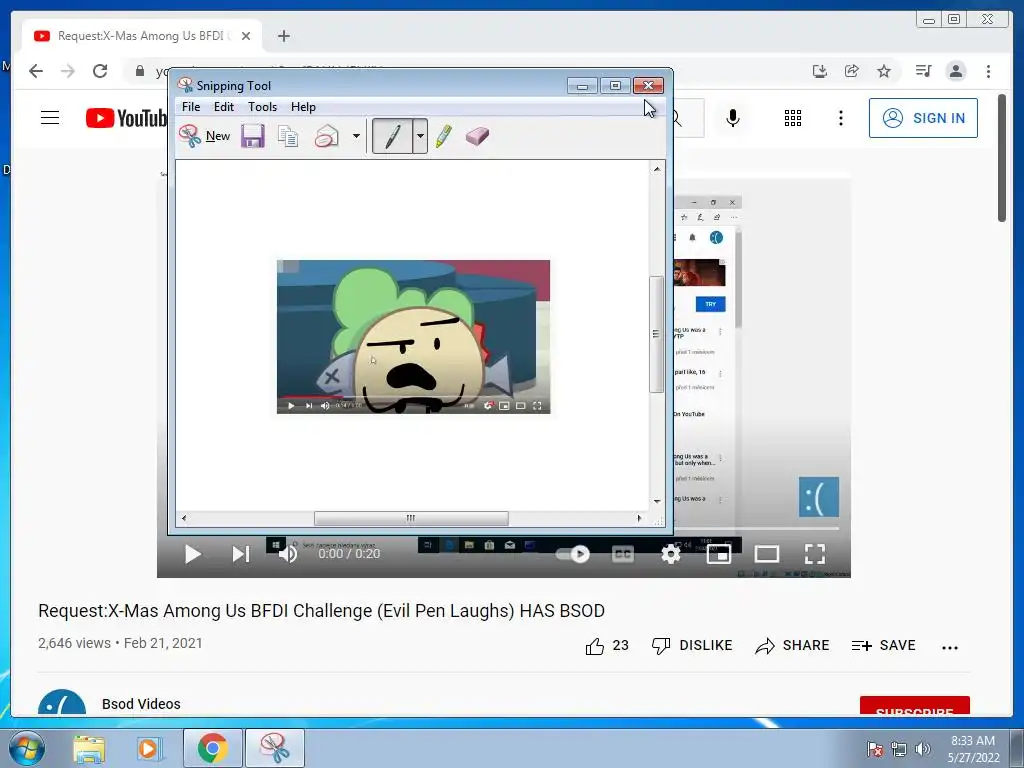This screenshot has height=768, width=1024.
Task: Expand Send Snip options arrow
Action: [356, 136]
